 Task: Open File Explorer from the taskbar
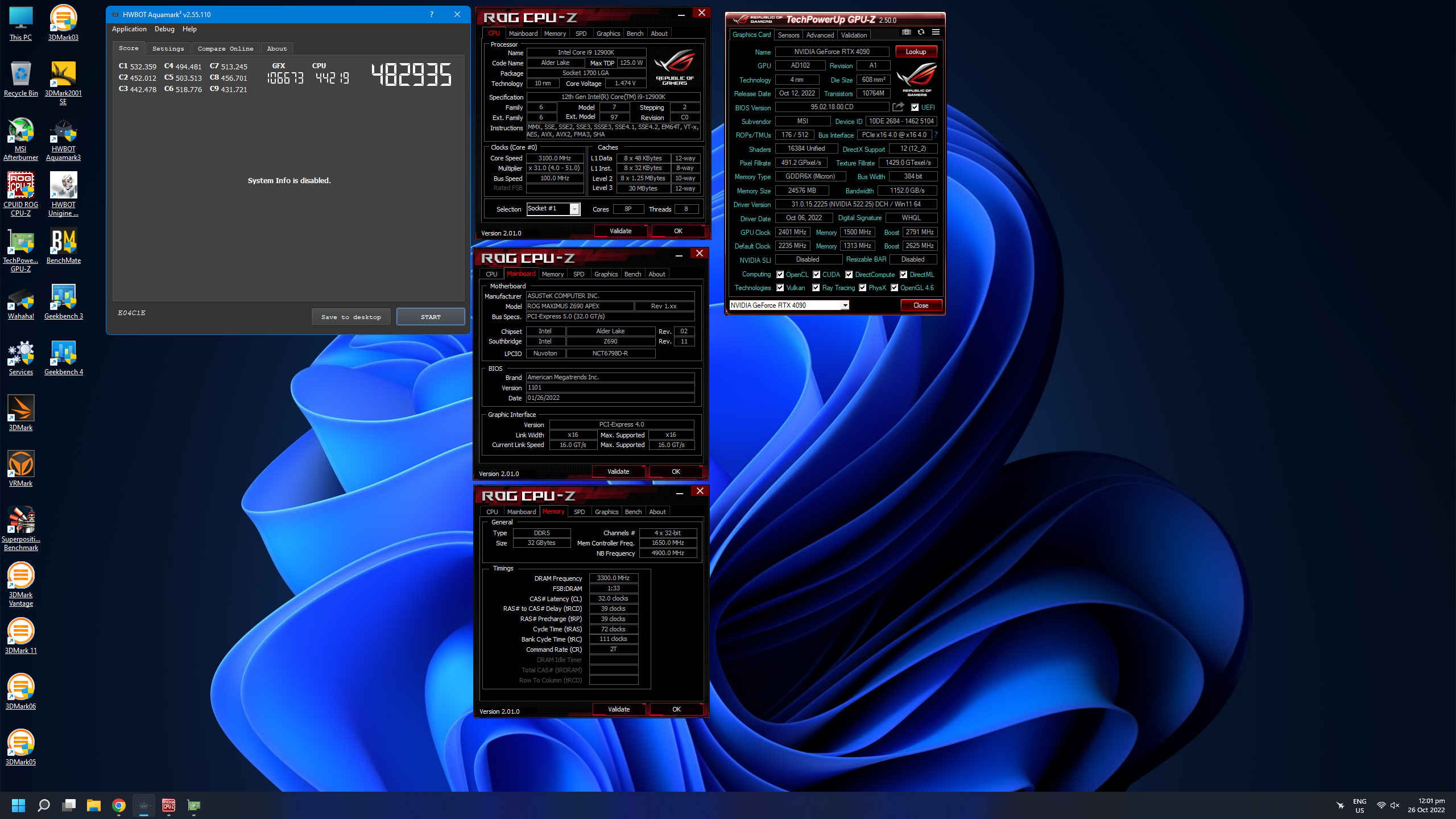(x=94, y=805)
